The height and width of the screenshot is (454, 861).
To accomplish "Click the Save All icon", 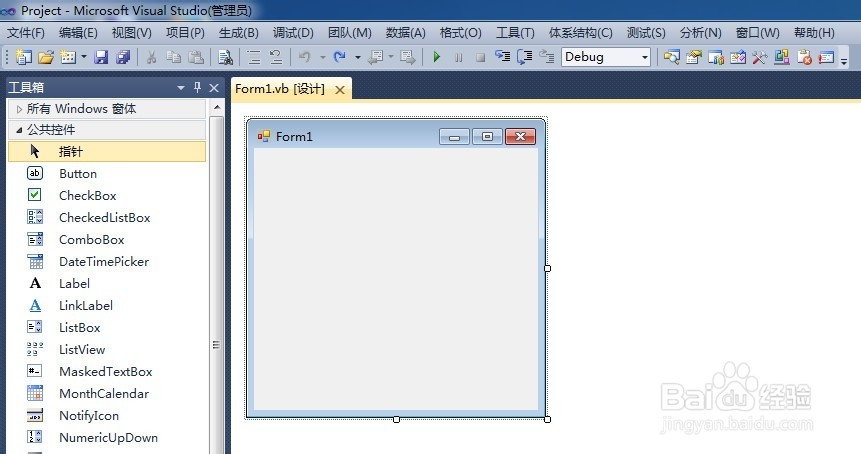I will (x=123, y=57).
